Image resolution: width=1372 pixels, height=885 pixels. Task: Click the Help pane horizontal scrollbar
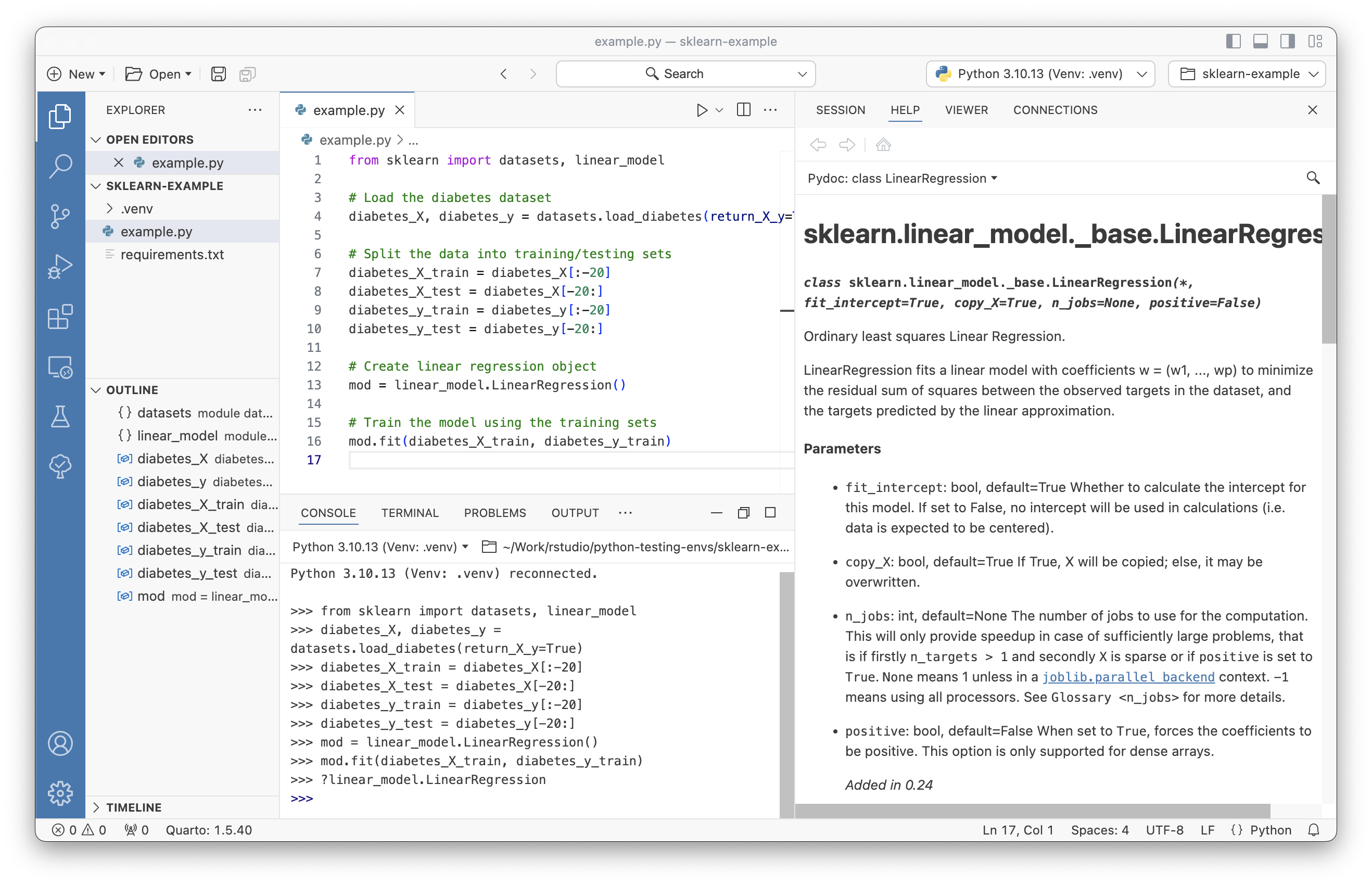click(1032, 811)
